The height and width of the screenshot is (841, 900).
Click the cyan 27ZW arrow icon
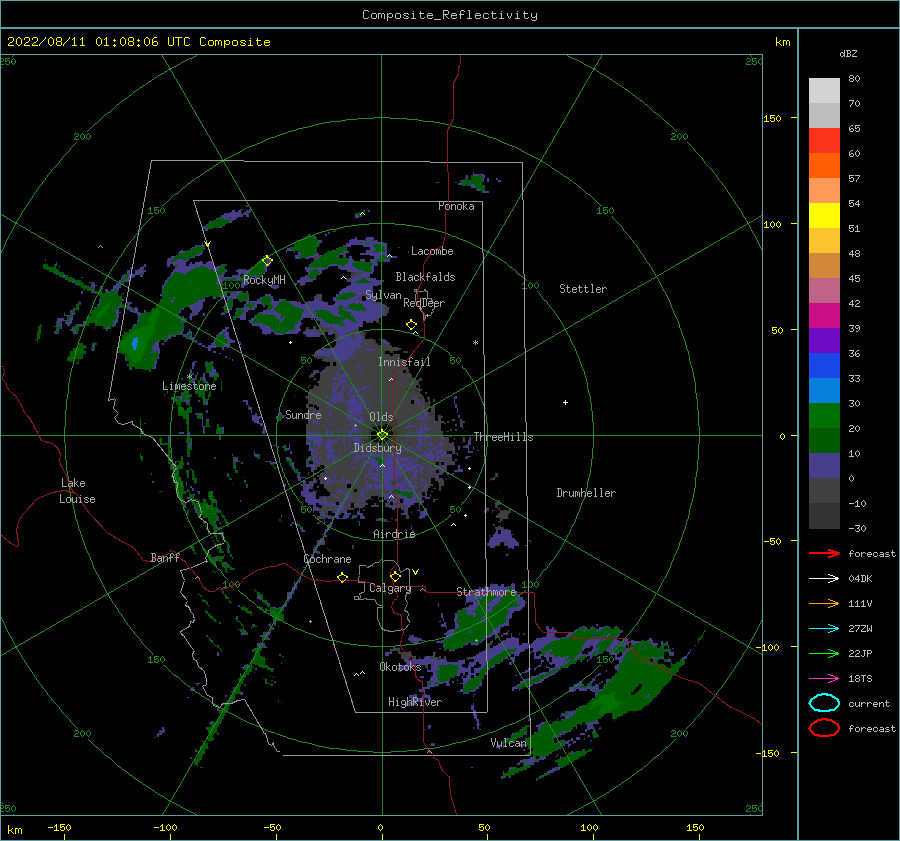[824, 629]
